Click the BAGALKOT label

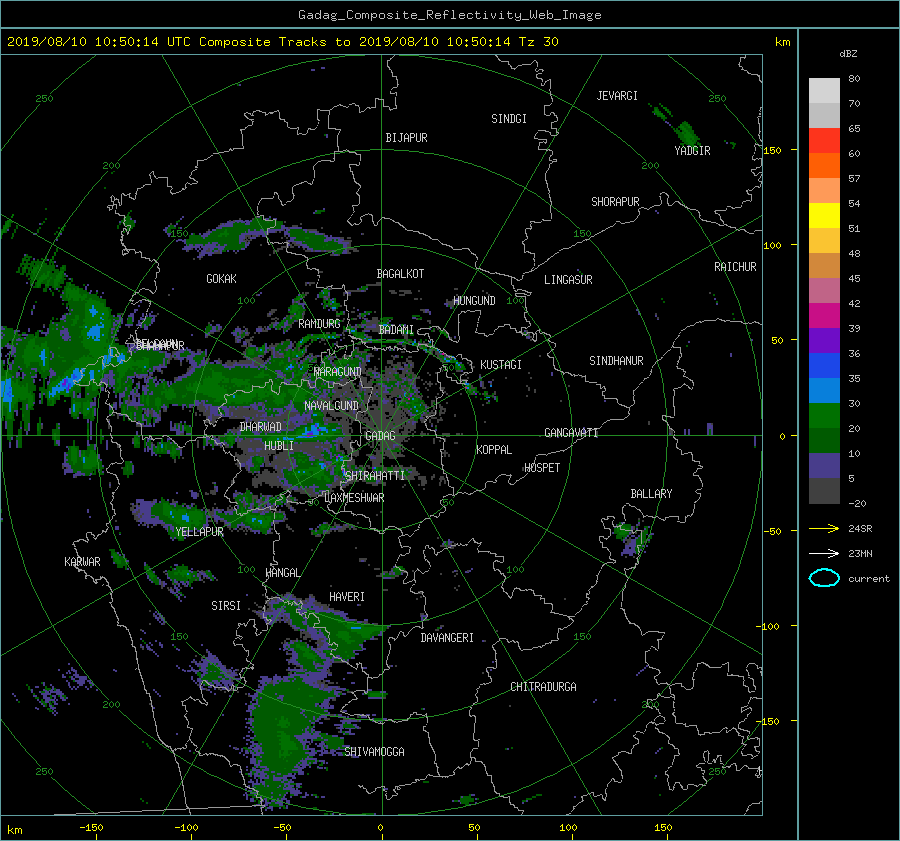(400, 274)
